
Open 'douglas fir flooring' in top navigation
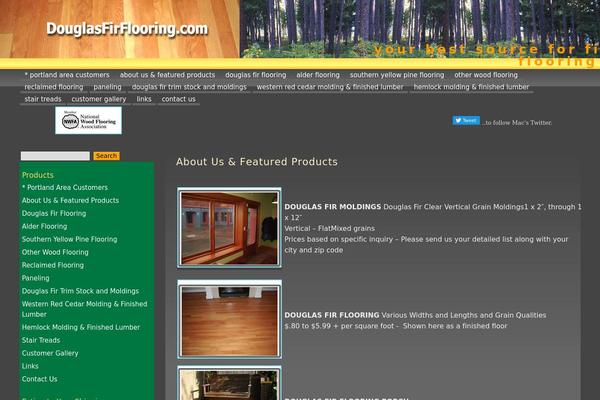tap(256, 75)
